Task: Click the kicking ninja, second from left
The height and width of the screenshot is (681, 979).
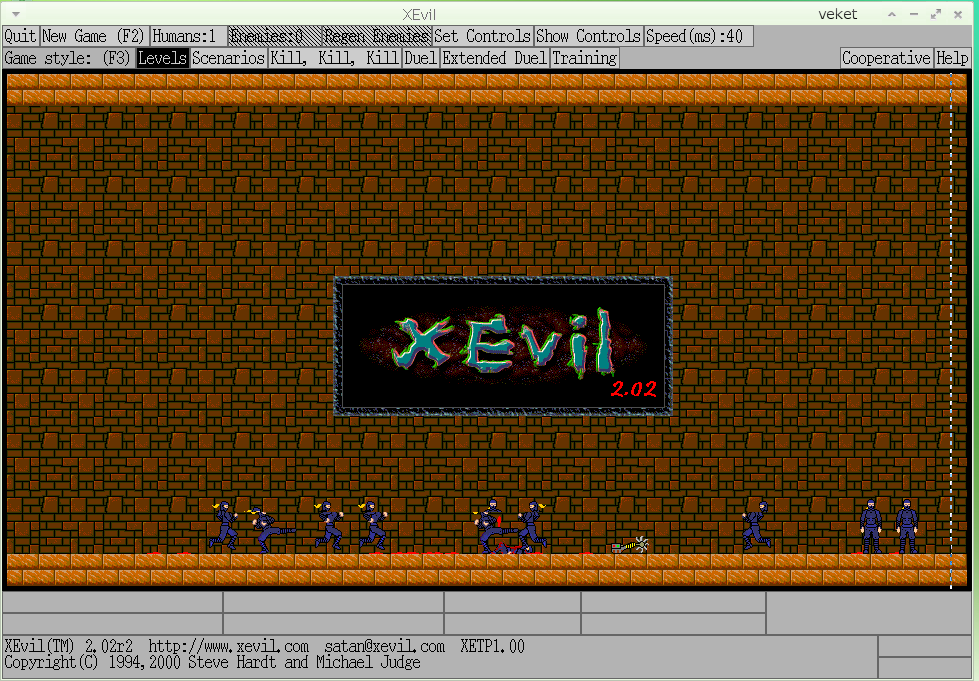Action: pyautogui.click(x=271, y=531)
